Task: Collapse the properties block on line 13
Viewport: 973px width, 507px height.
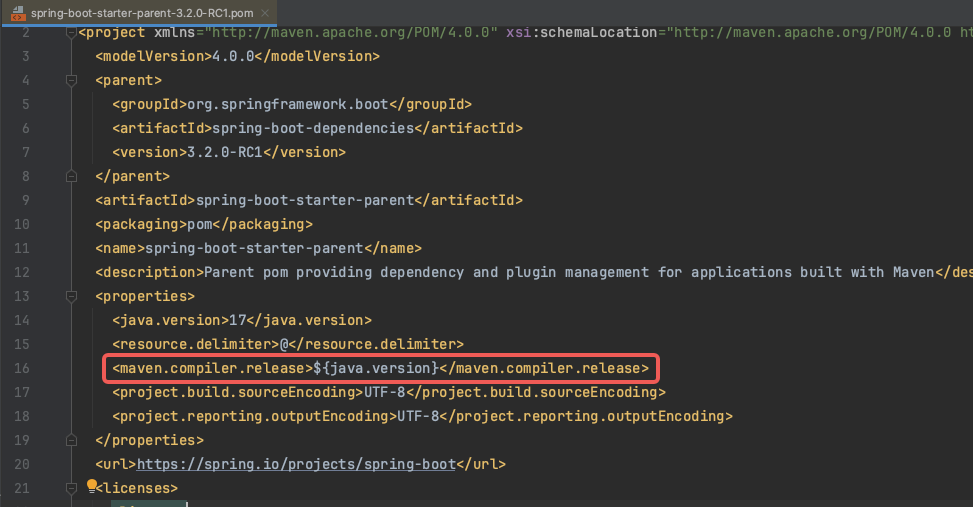Action: point(71,296)
